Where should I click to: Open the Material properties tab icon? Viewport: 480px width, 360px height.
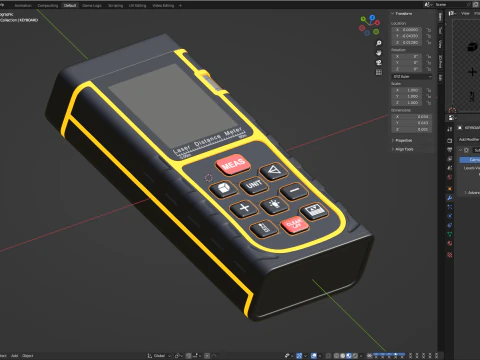(450, 243)
